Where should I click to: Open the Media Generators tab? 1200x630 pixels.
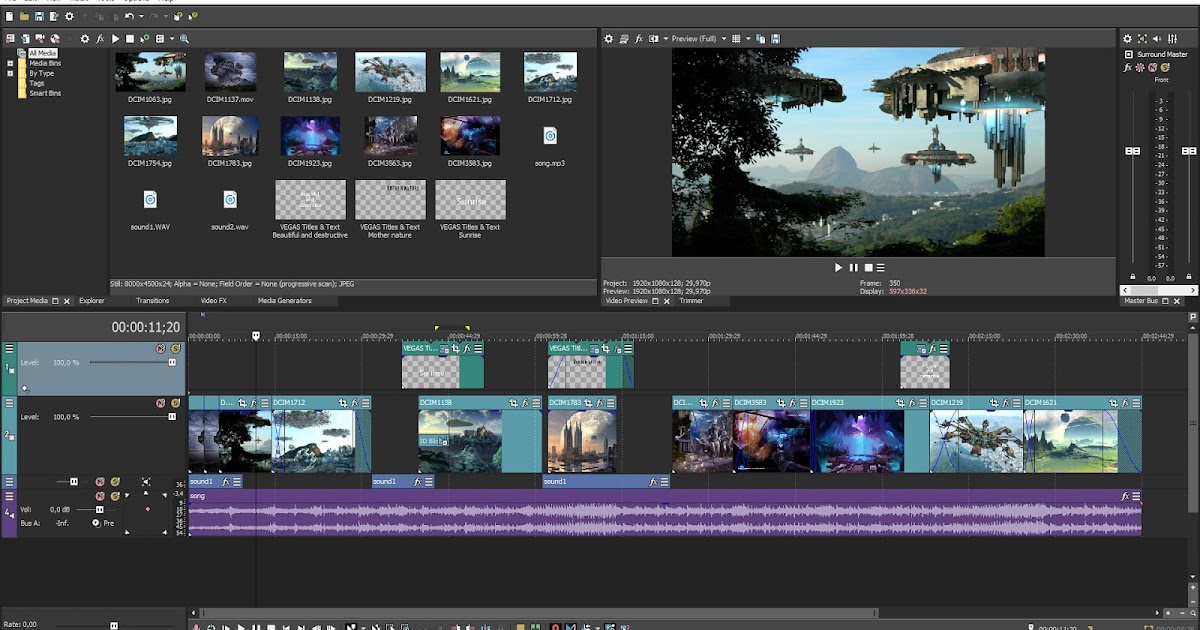tap(285, 300)
